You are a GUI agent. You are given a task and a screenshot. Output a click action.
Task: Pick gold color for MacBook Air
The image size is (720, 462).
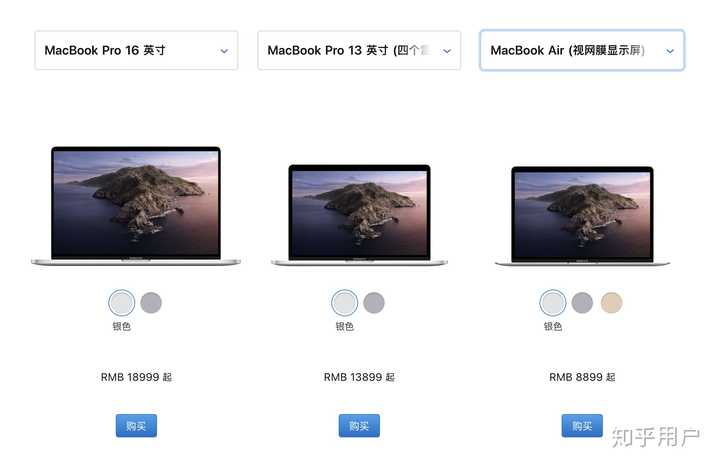612,303
